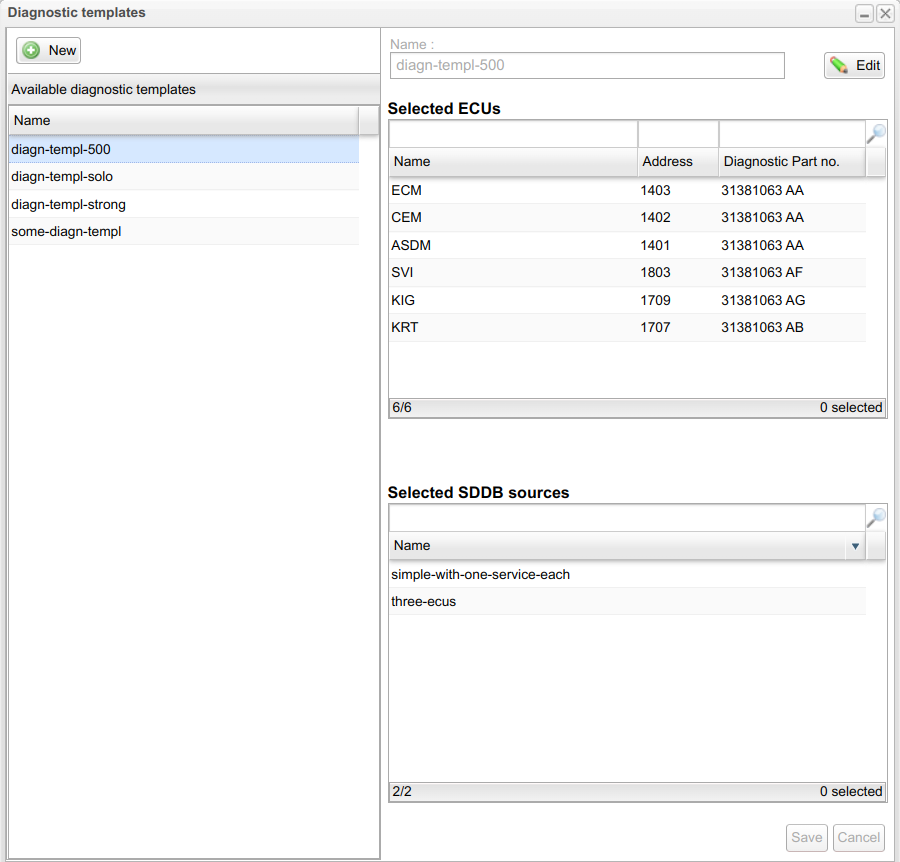Click the ECU Name filter field

pyautogui.click(x=512, y=134)
